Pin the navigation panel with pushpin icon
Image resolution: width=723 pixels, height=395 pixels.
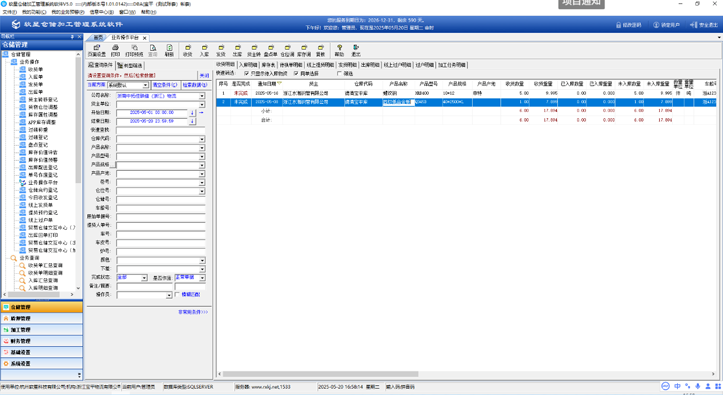click(x=72, y=36)
